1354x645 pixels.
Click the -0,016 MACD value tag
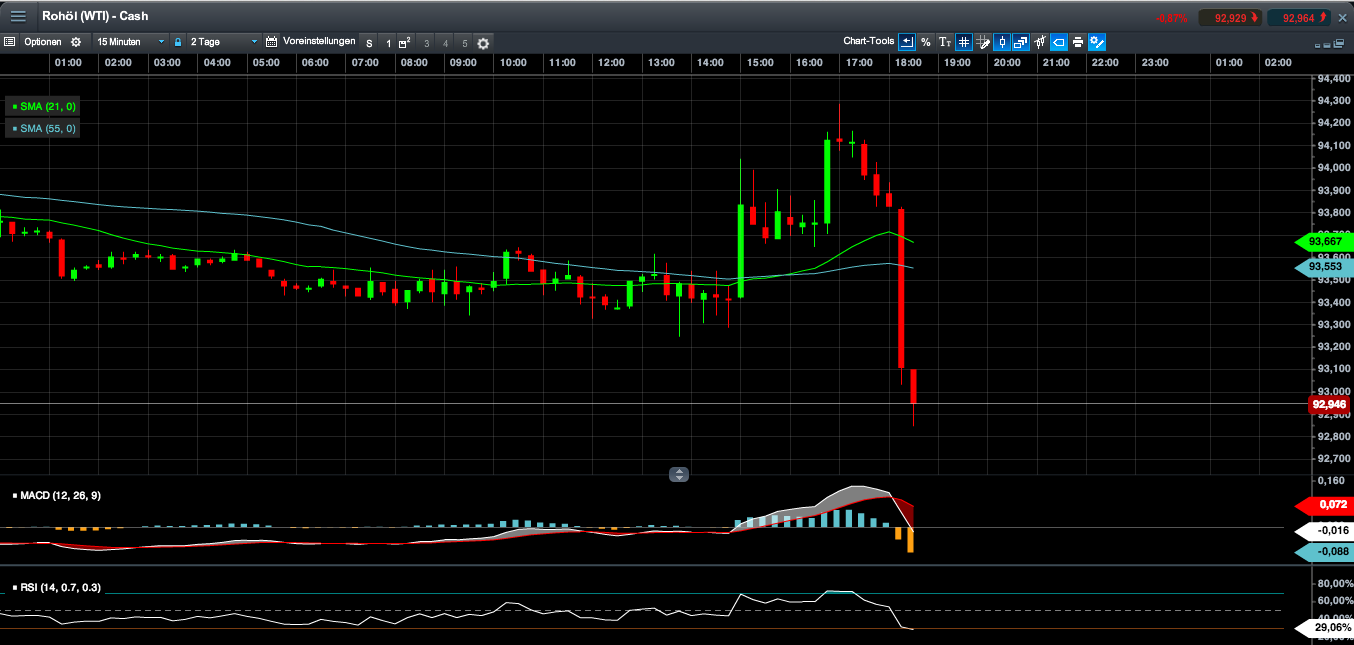(x=1324, y=530)
